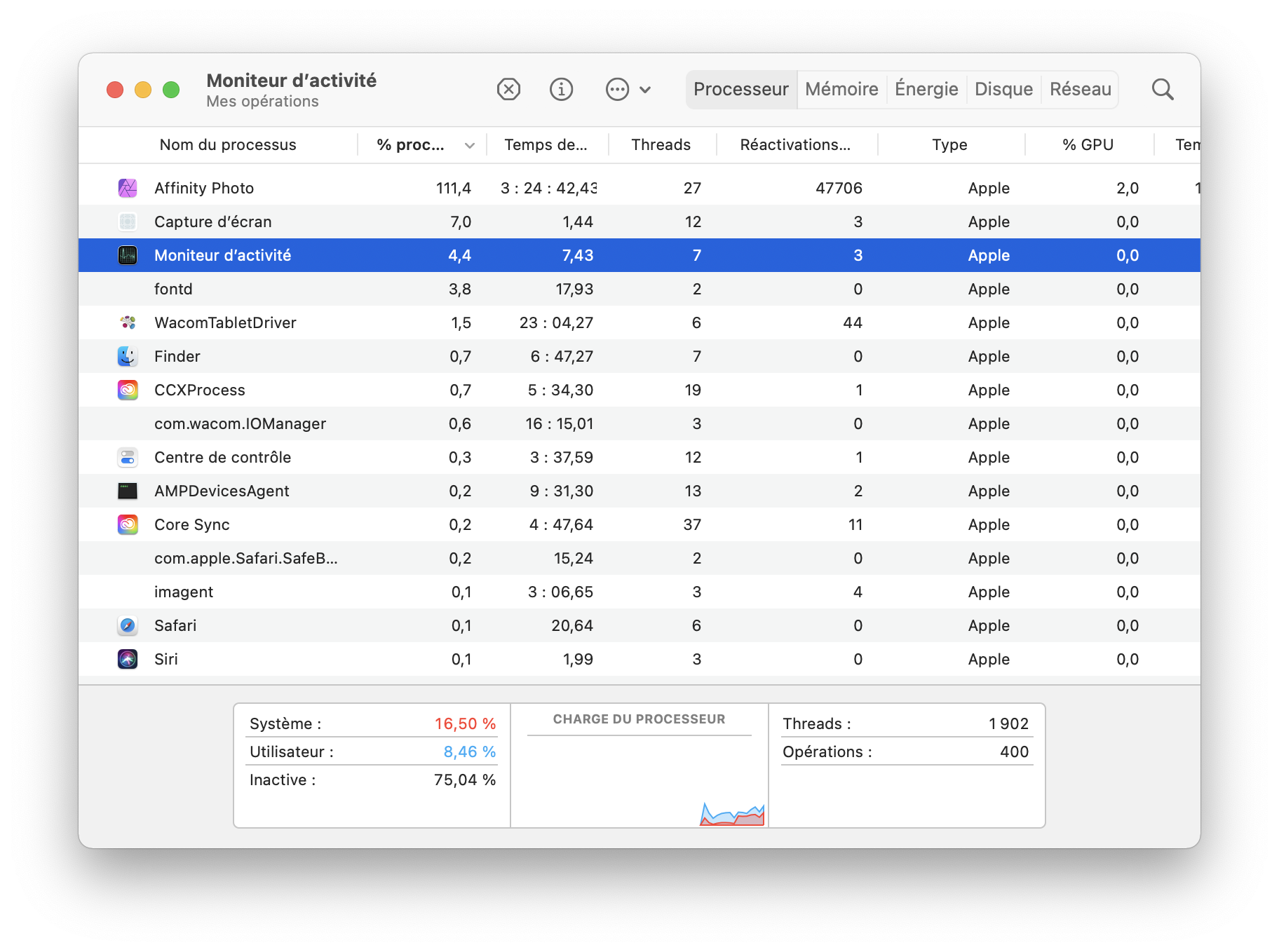Image resolution: width=1279 pixels, height=952 pixels.
Task: Click the Mes opérations subtitle
Action: 262,101
